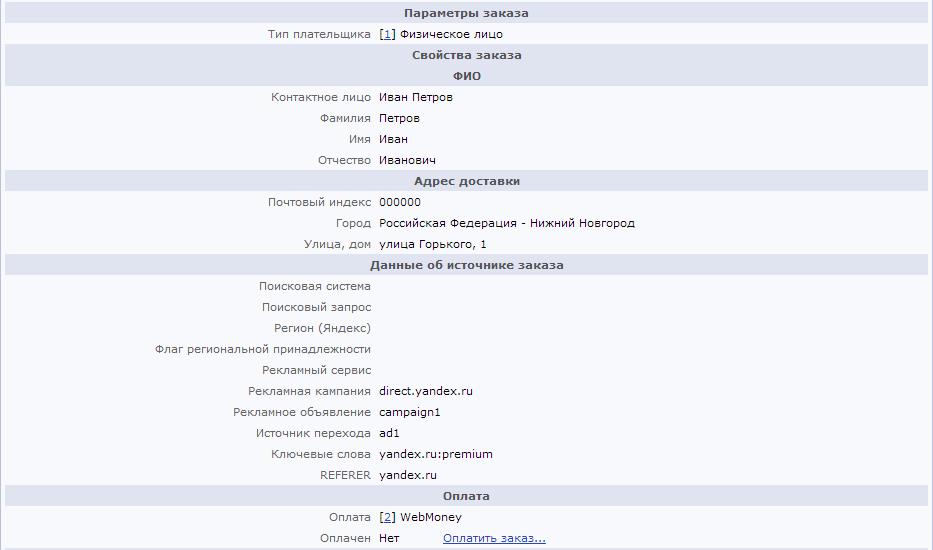The width and height of the screenshot is (933, 550).
Task: Open the payment system link [2]
Action: [387, 517]
